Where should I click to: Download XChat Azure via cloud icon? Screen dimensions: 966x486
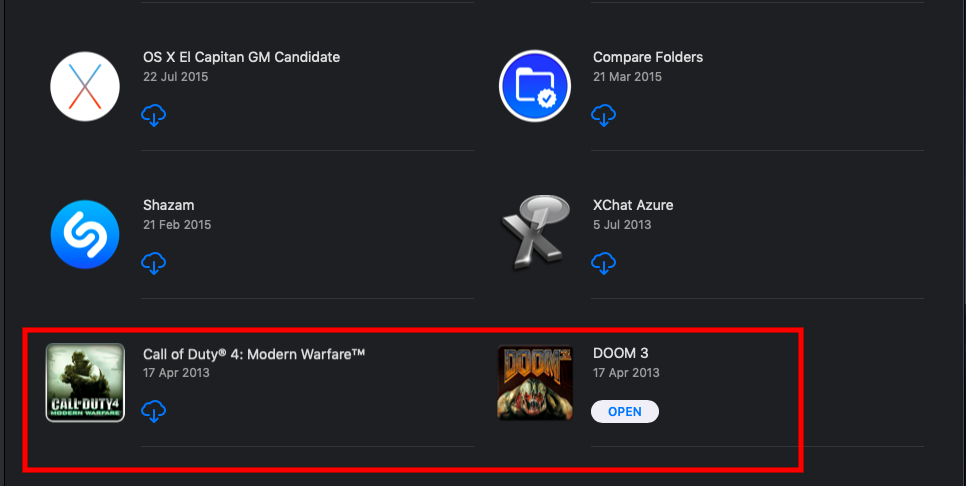(603, 263)
